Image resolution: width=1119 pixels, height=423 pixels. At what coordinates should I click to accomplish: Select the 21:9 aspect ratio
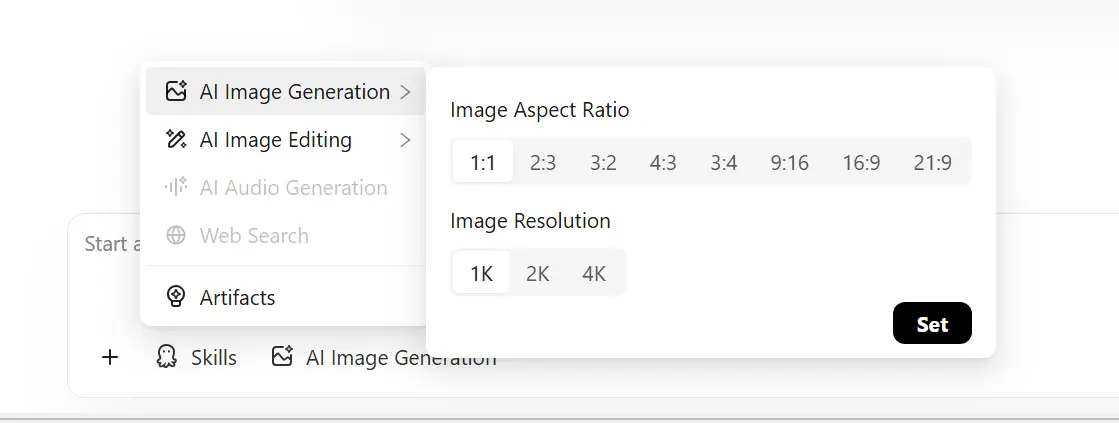[x=932, y=163]
